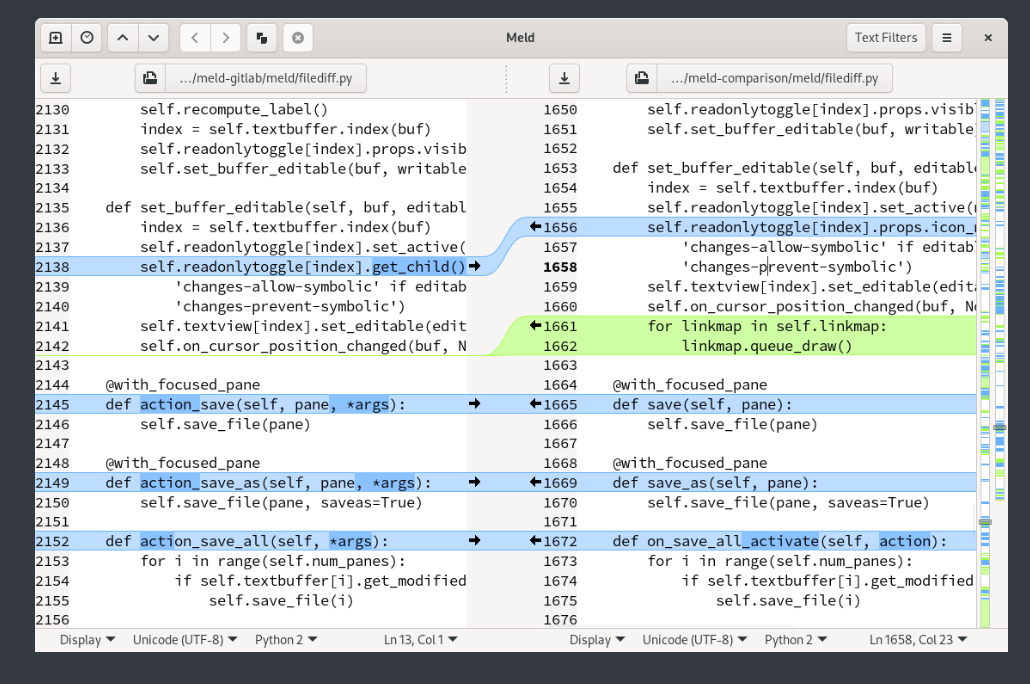Open left pane Unicode (UTF-8) encoding dropdown
Viewport: 1030px width, 684px height.
(x=185, y=639)
